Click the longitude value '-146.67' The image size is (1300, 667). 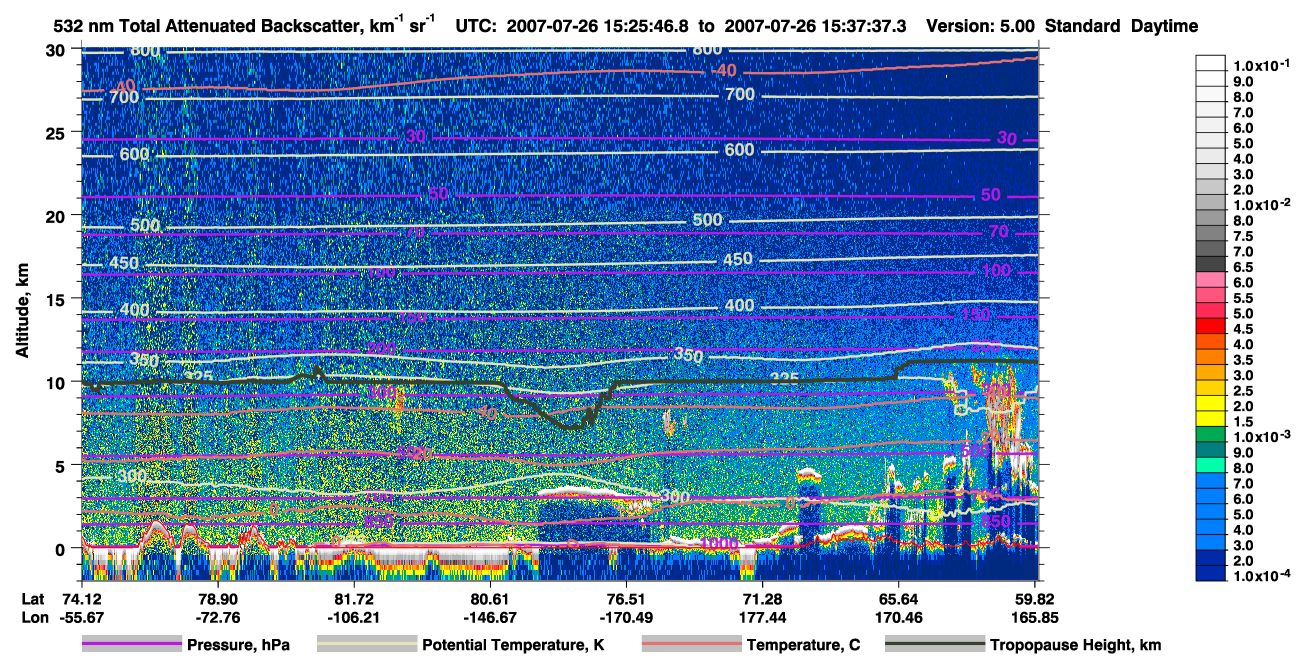tap(489, 618)
